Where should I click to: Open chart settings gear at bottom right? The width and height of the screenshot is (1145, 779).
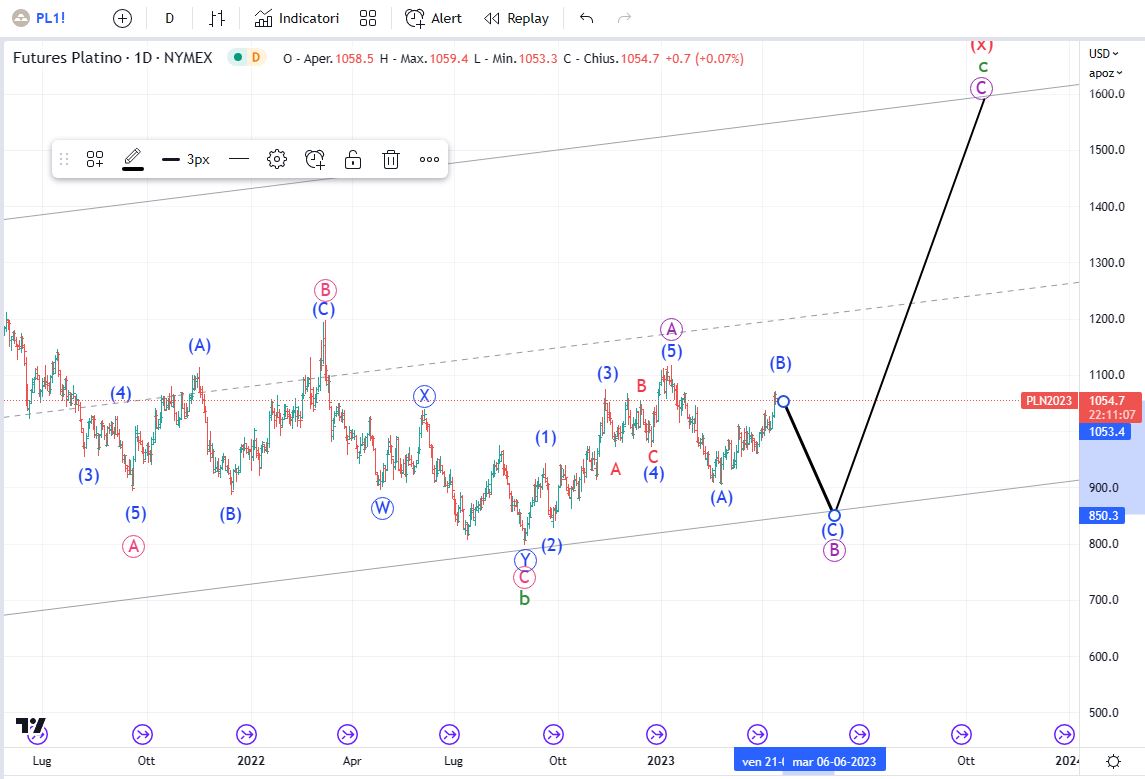point(1114,761)
